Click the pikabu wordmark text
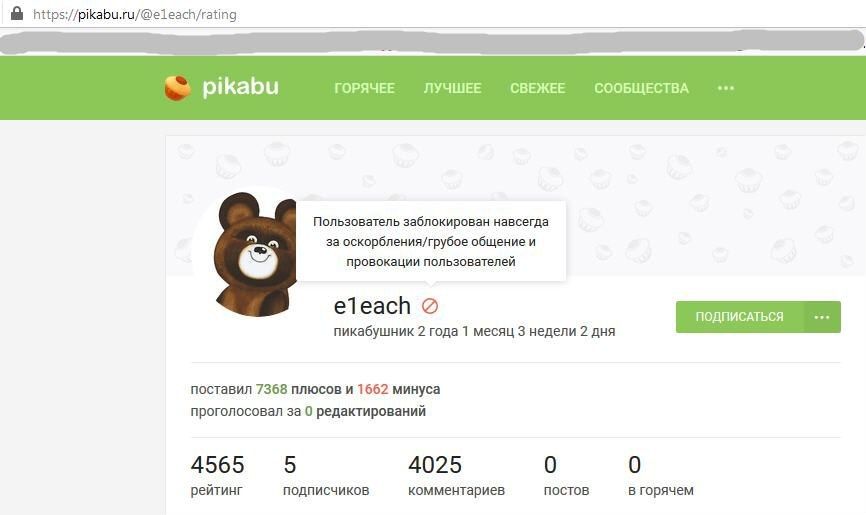The image size is (866, 515). point(240,87)
